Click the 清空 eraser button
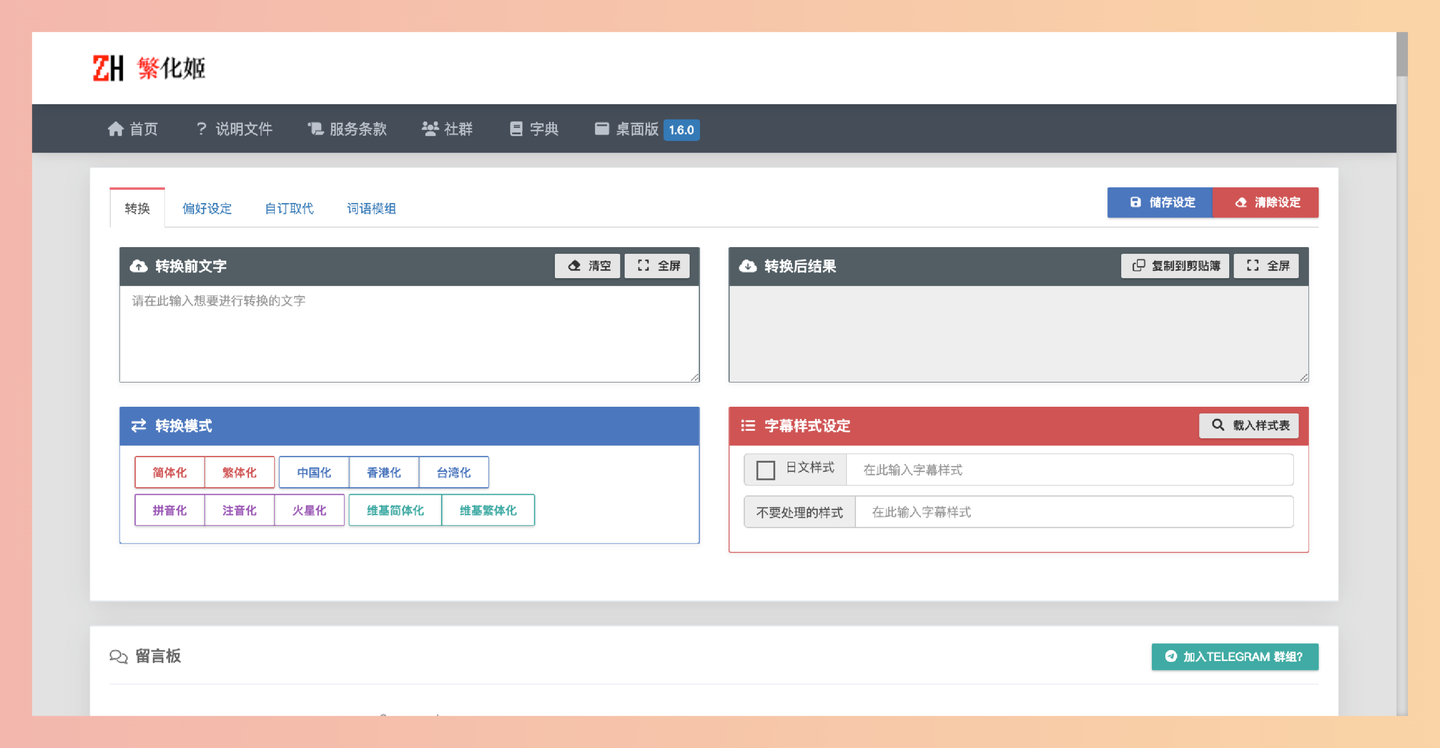This screenshot has width=1440, height=748. point(588,266)
